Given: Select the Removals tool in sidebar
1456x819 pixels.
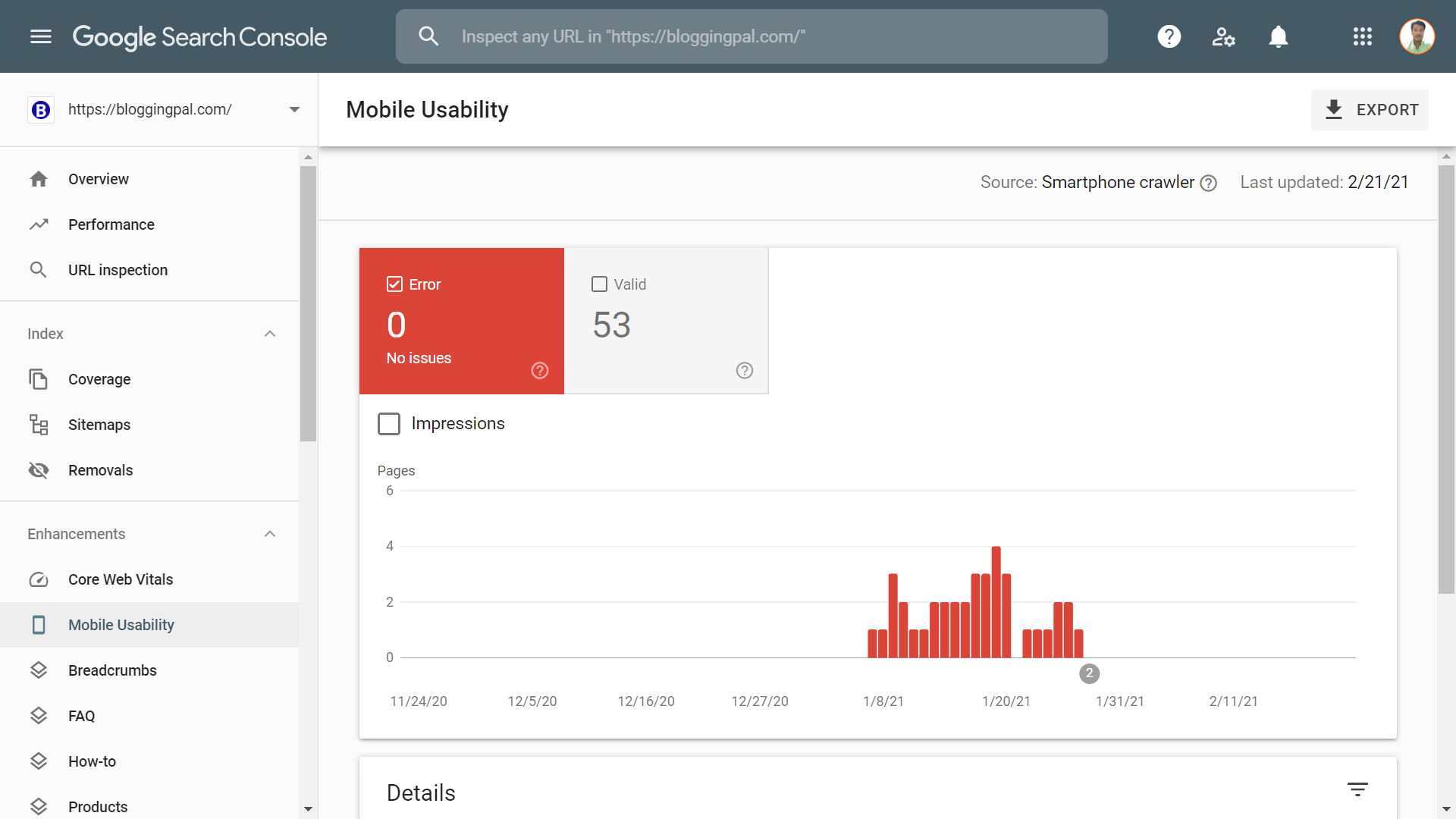Looking at the screenshot, I should pyautogui.click(x=100, y=470).
